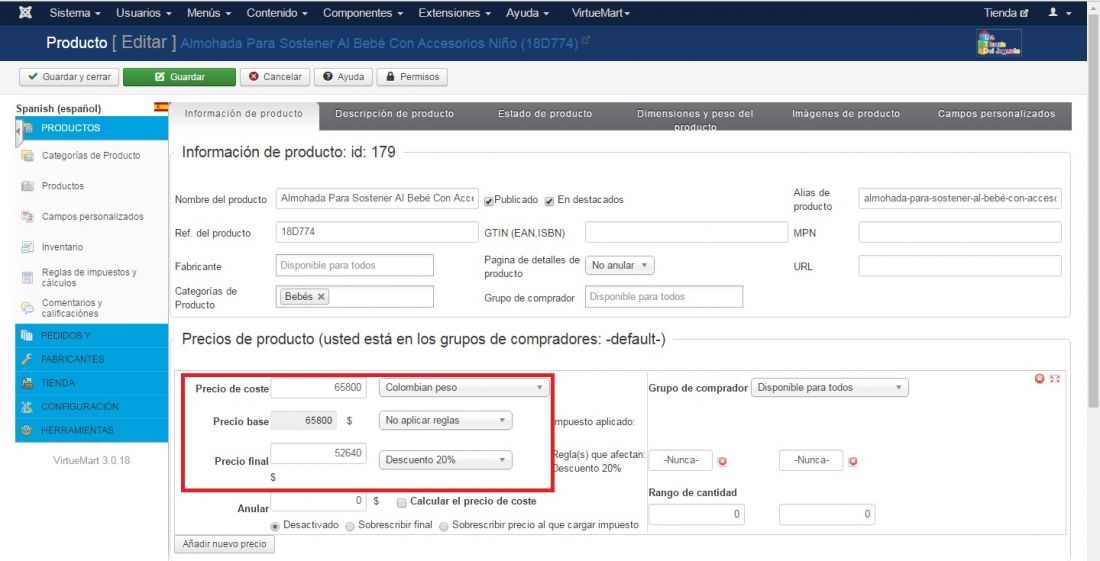This screenshot has width=1100, height=561.
Task: Click the Comentarios y calificaciones icon
Action: pos(27,308)
